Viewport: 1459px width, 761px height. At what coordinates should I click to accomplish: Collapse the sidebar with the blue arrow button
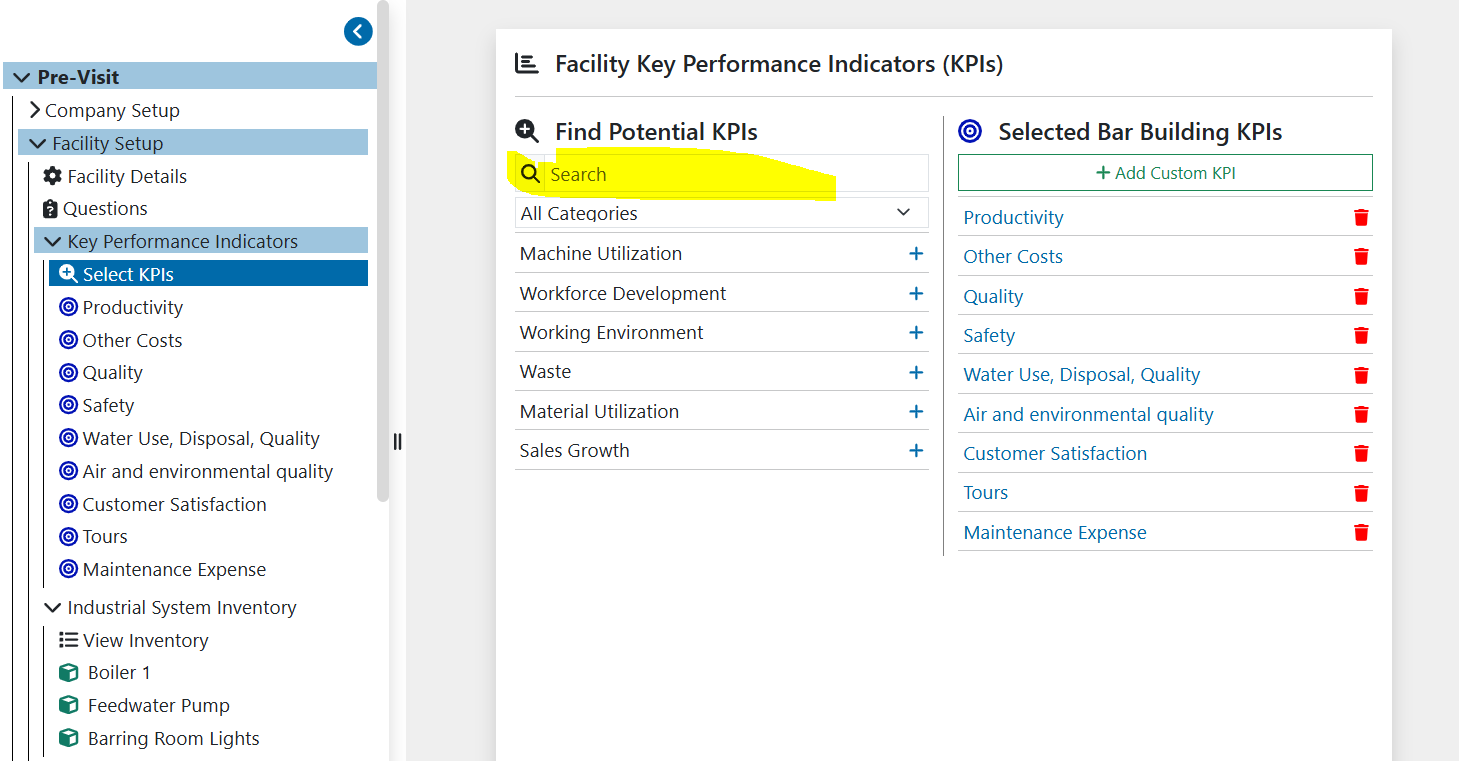click(358, 32)
